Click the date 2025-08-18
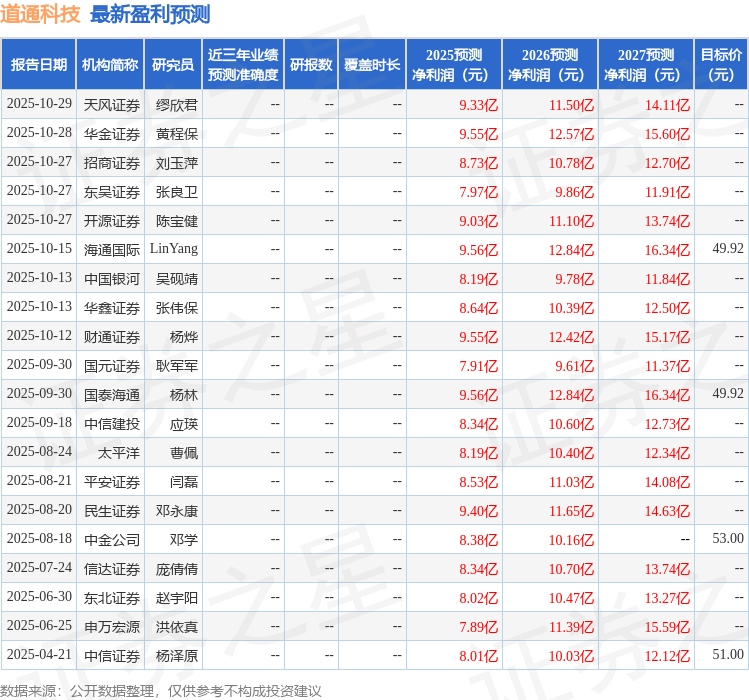 tap(39, 538)
